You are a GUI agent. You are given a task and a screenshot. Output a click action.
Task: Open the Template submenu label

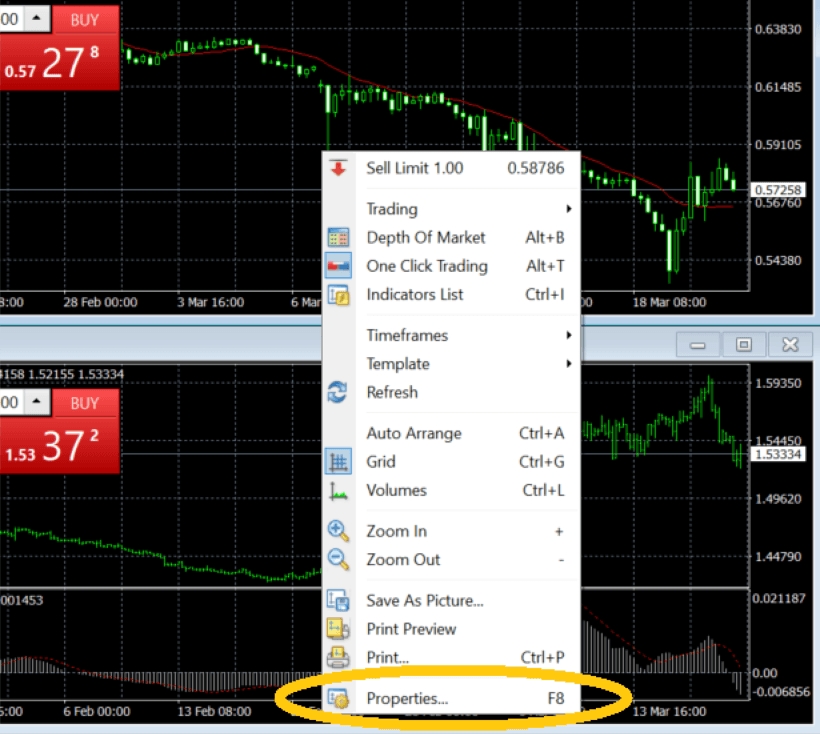point(397,364)
